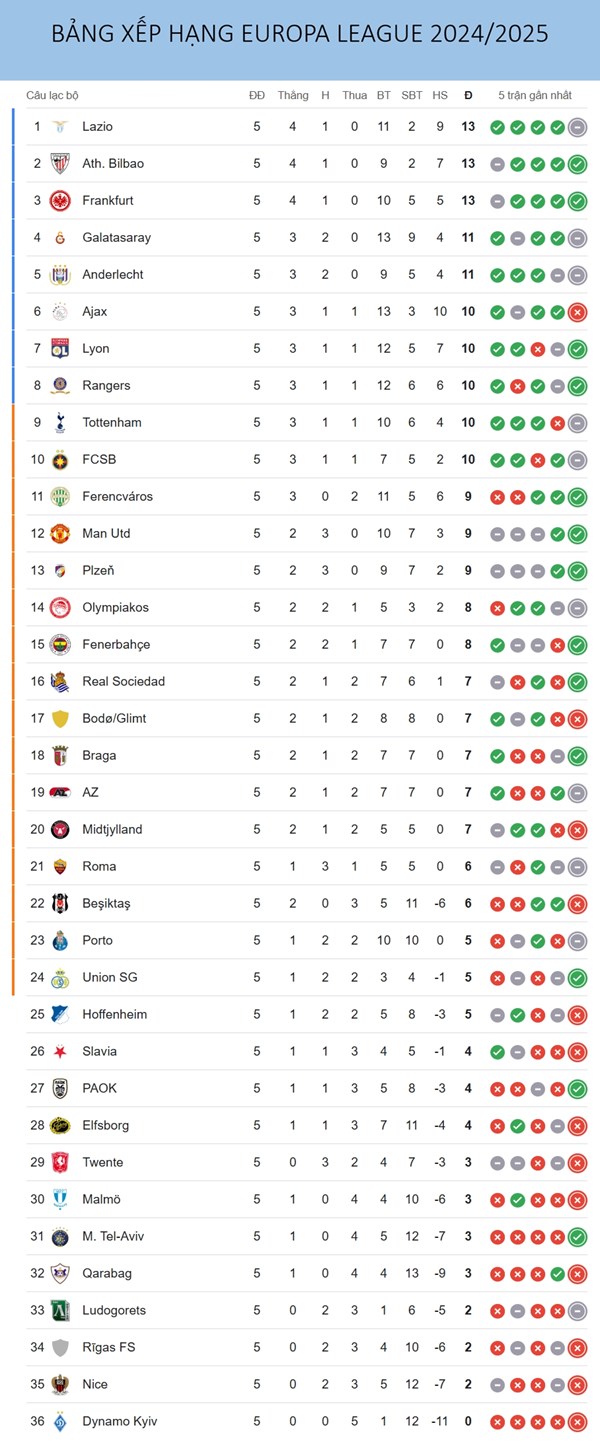Click the Dynamo Kyiv club crest

pos(60,1422)
